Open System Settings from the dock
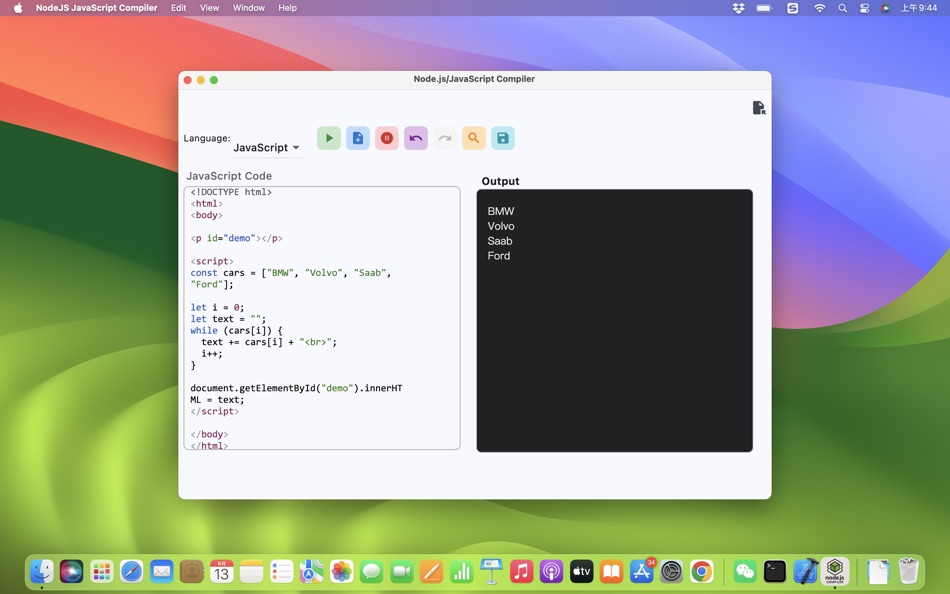Image resolution: width=950 pixels, height=594 pixels. click(x=671, y=571)
